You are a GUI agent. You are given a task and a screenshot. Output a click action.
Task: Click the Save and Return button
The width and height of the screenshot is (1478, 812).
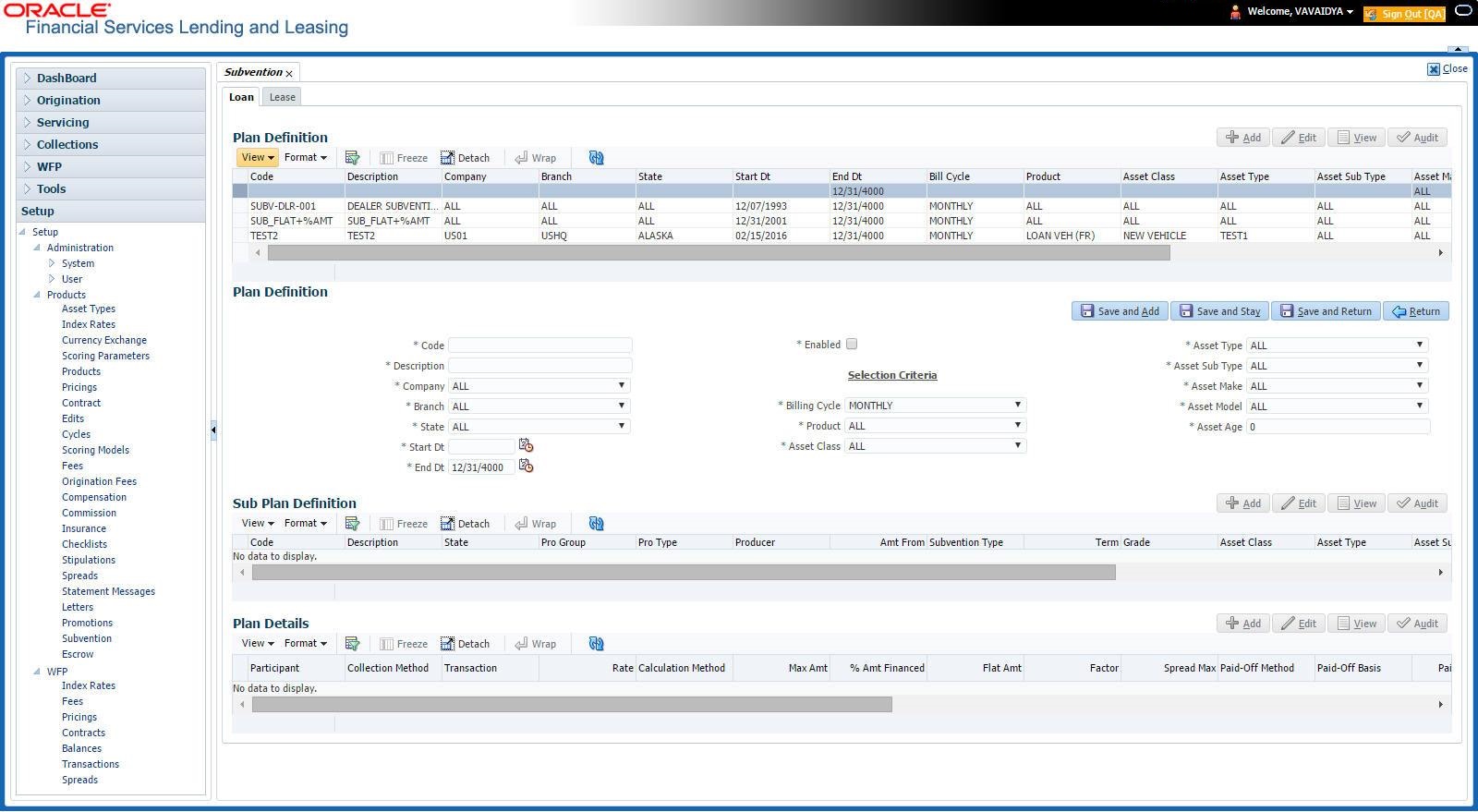coord(1326,311)
